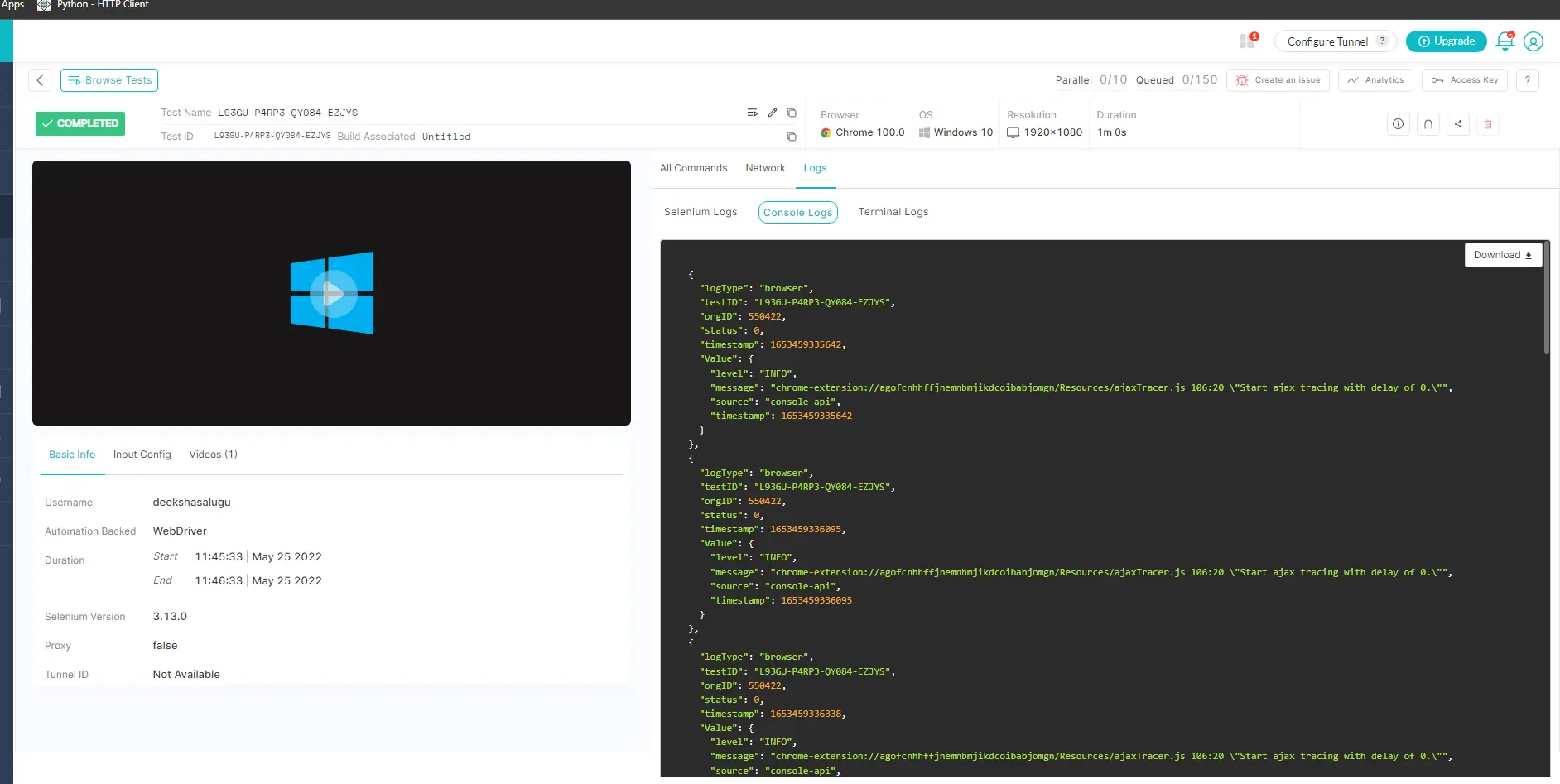Switch to Selenium Logs view
Viewport: 1560px width, 784px height.
click(x=700, y=212)
